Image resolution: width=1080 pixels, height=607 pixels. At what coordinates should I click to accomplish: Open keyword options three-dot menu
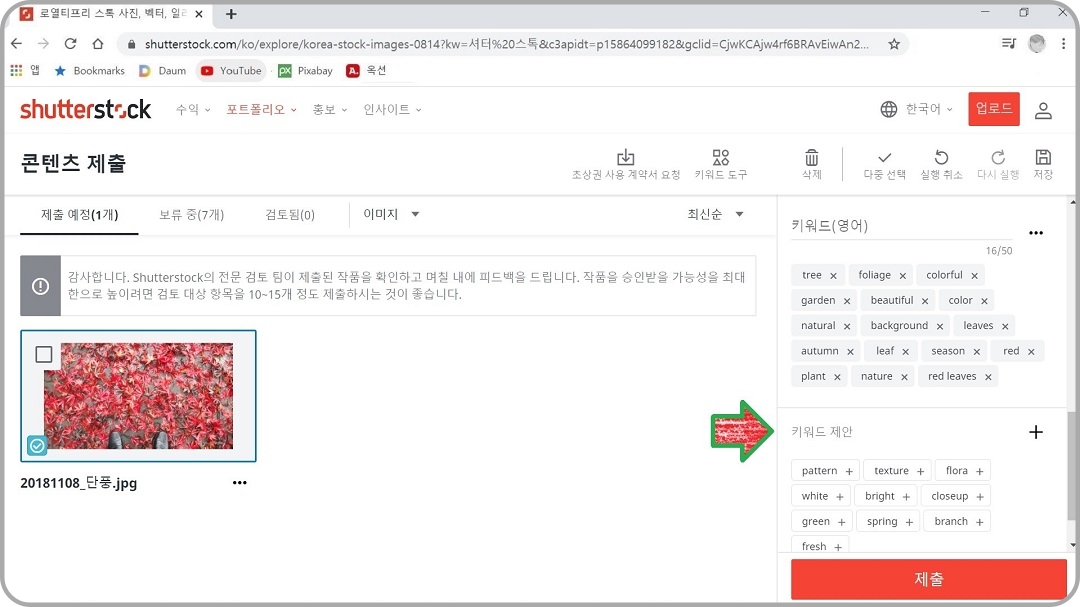[x=1036, y=233]
